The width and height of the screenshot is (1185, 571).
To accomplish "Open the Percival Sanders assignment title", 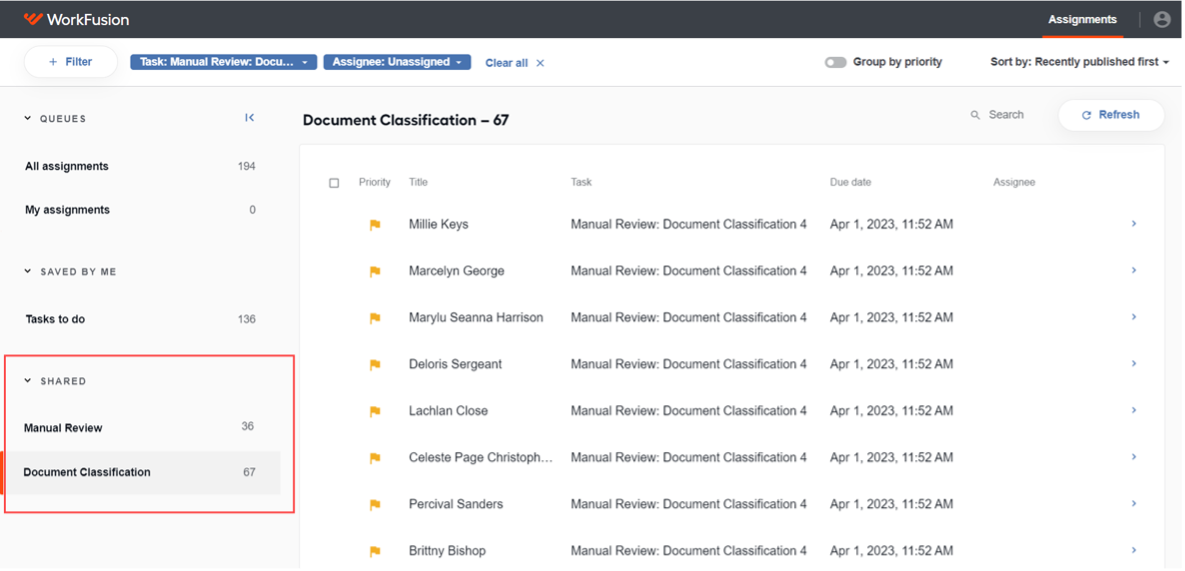I will pos(456,505).
